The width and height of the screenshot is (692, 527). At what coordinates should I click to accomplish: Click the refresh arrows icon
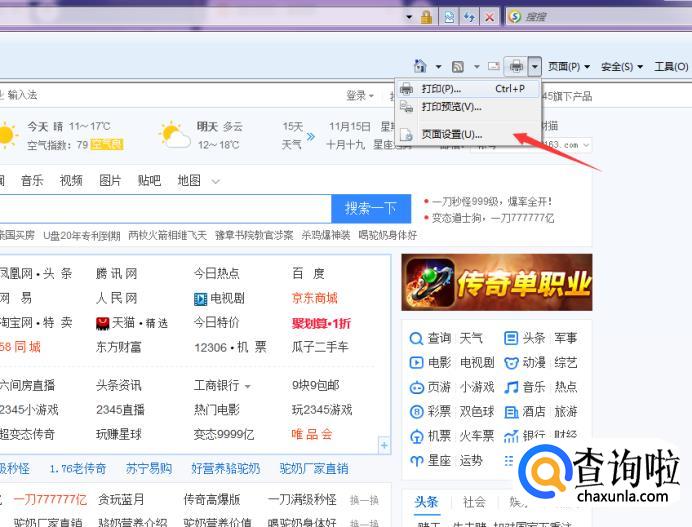point(469,17)
